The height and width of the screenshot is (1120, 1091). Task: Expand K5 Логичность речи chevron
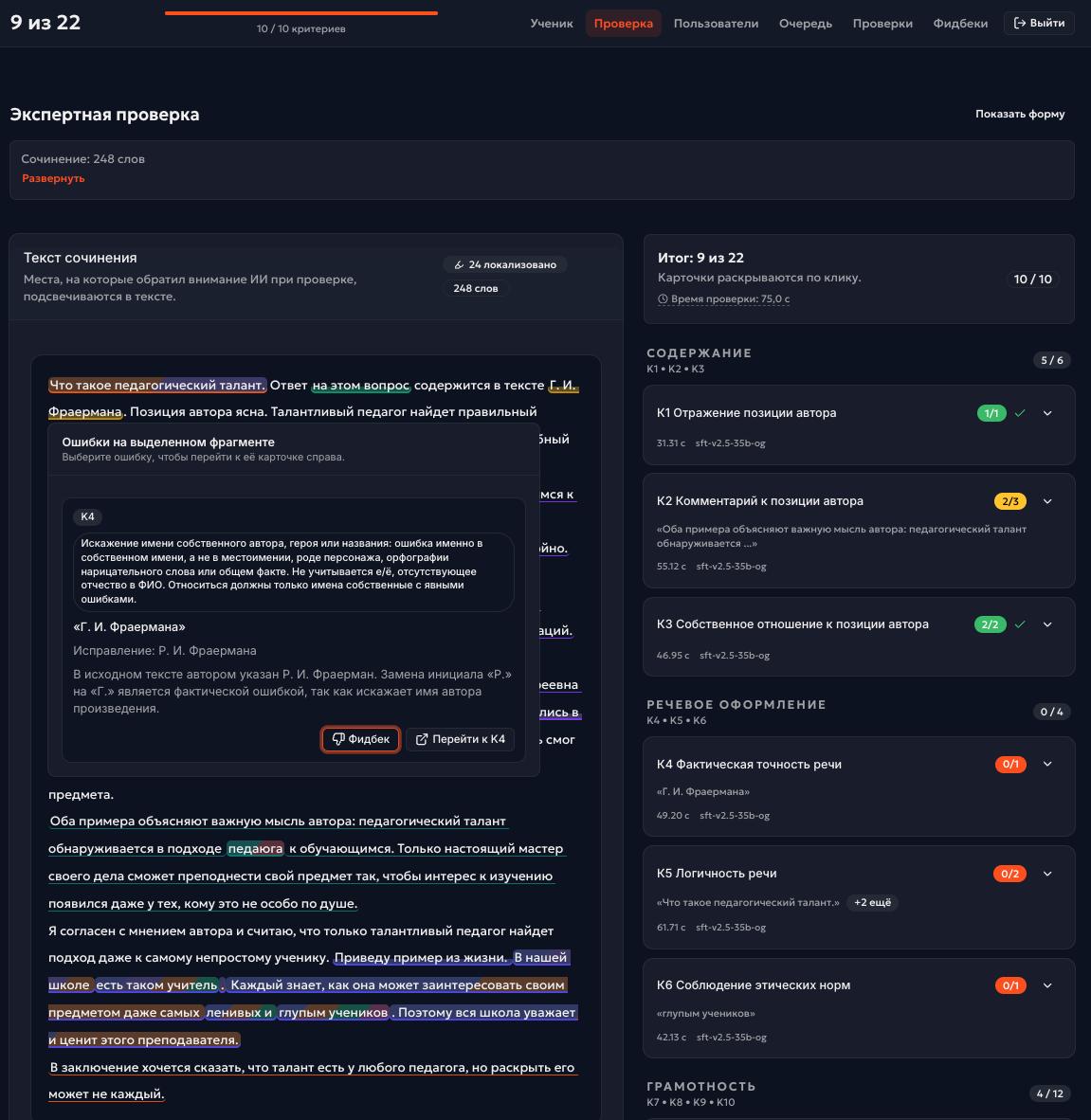pos(1047,874)
